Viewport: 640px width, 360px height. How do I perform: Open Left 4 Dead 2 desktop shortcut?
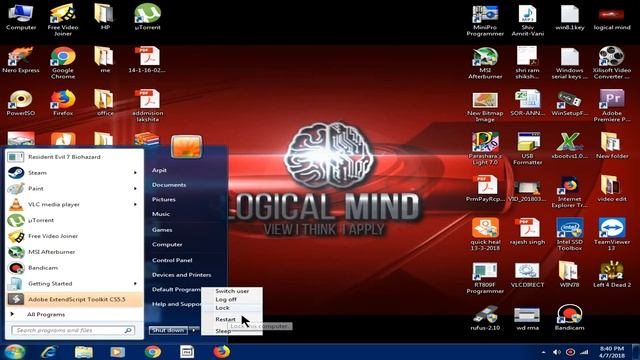click(x=611, y=274)
